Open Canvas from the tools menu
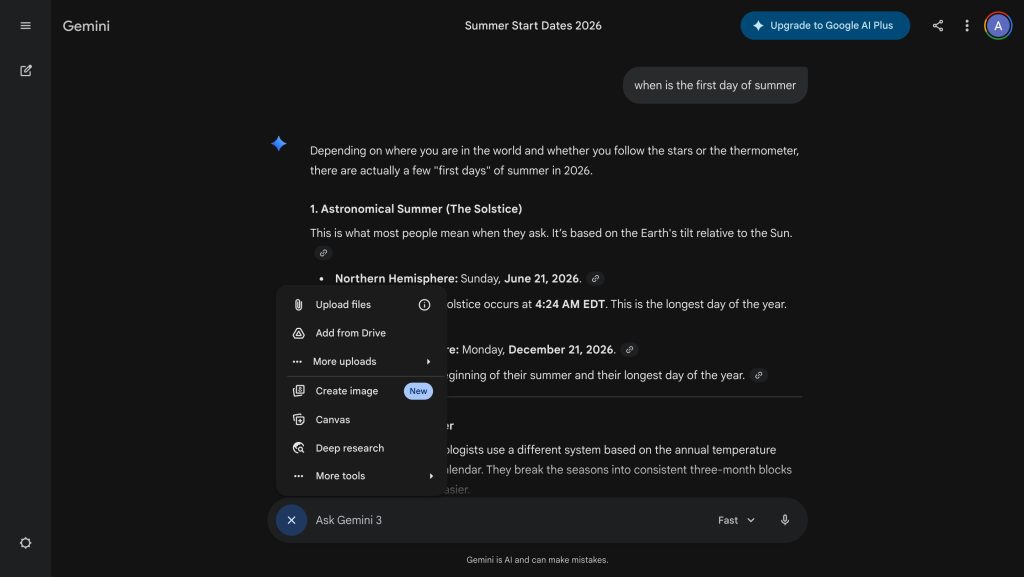This screenshot has height=577, width=1024. (333, 420)
